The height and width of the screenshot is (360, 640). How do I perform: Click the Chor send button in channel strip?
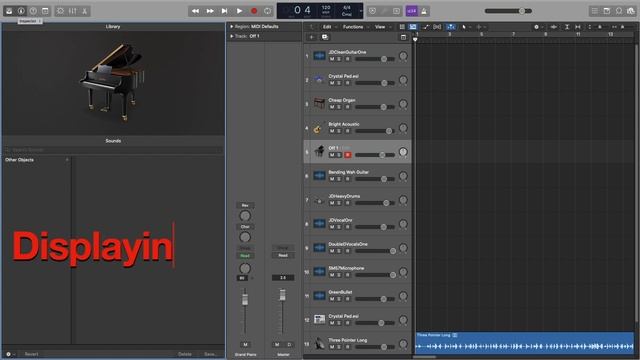tap(245, 227)
